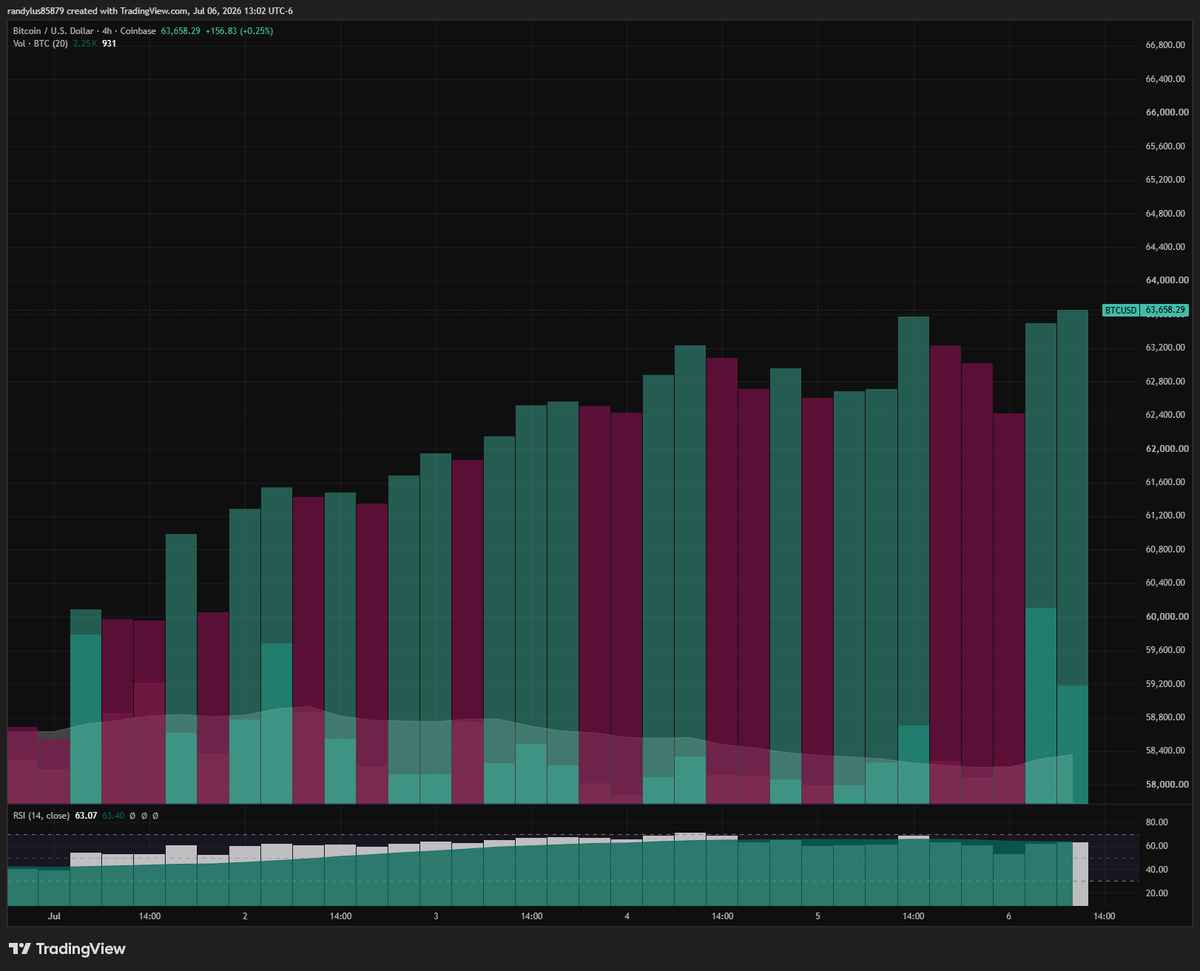Click the 59,200.00 price axis label
Image resolution: width=1200 pixels, height=971 pixels.
pos(1165,684)
